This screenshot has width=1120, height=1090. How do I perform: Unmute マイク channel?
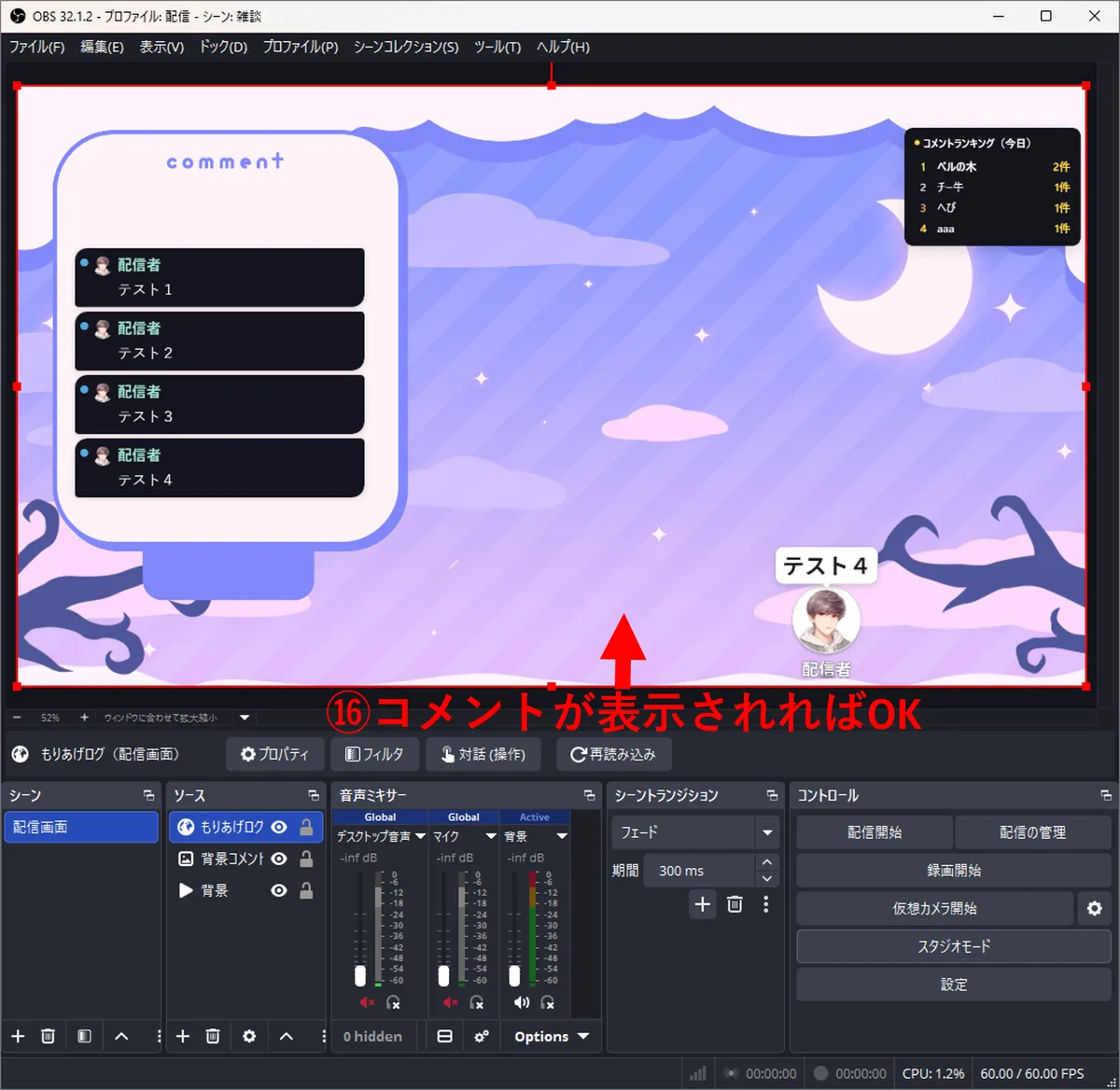click(x=451, y=1001)
